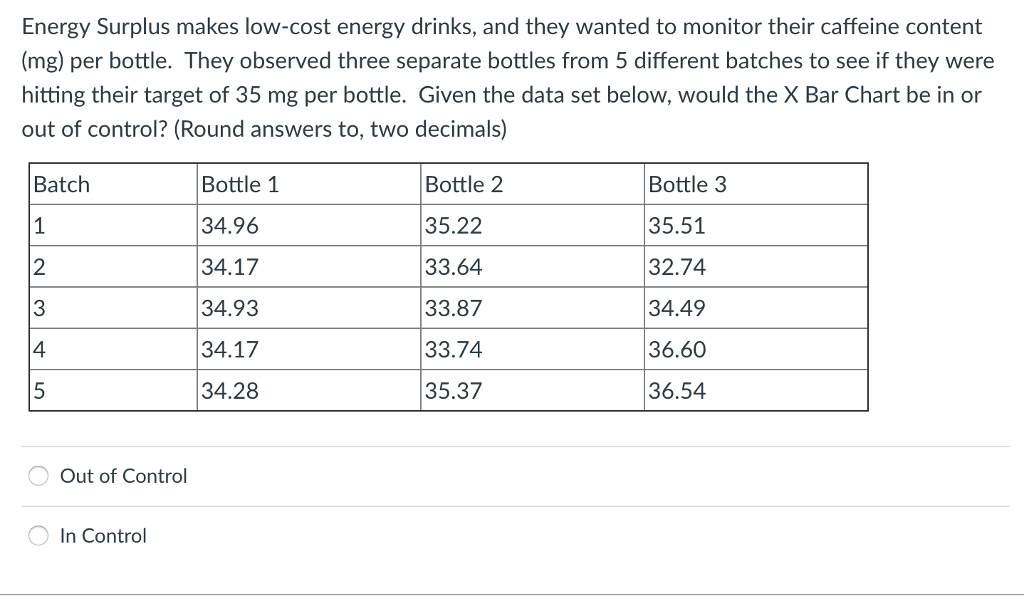Image resolution: width=1024 pixels, height=601 pixels.
Task: Click the cell showing 34.93
Action: tap(309, 308)
